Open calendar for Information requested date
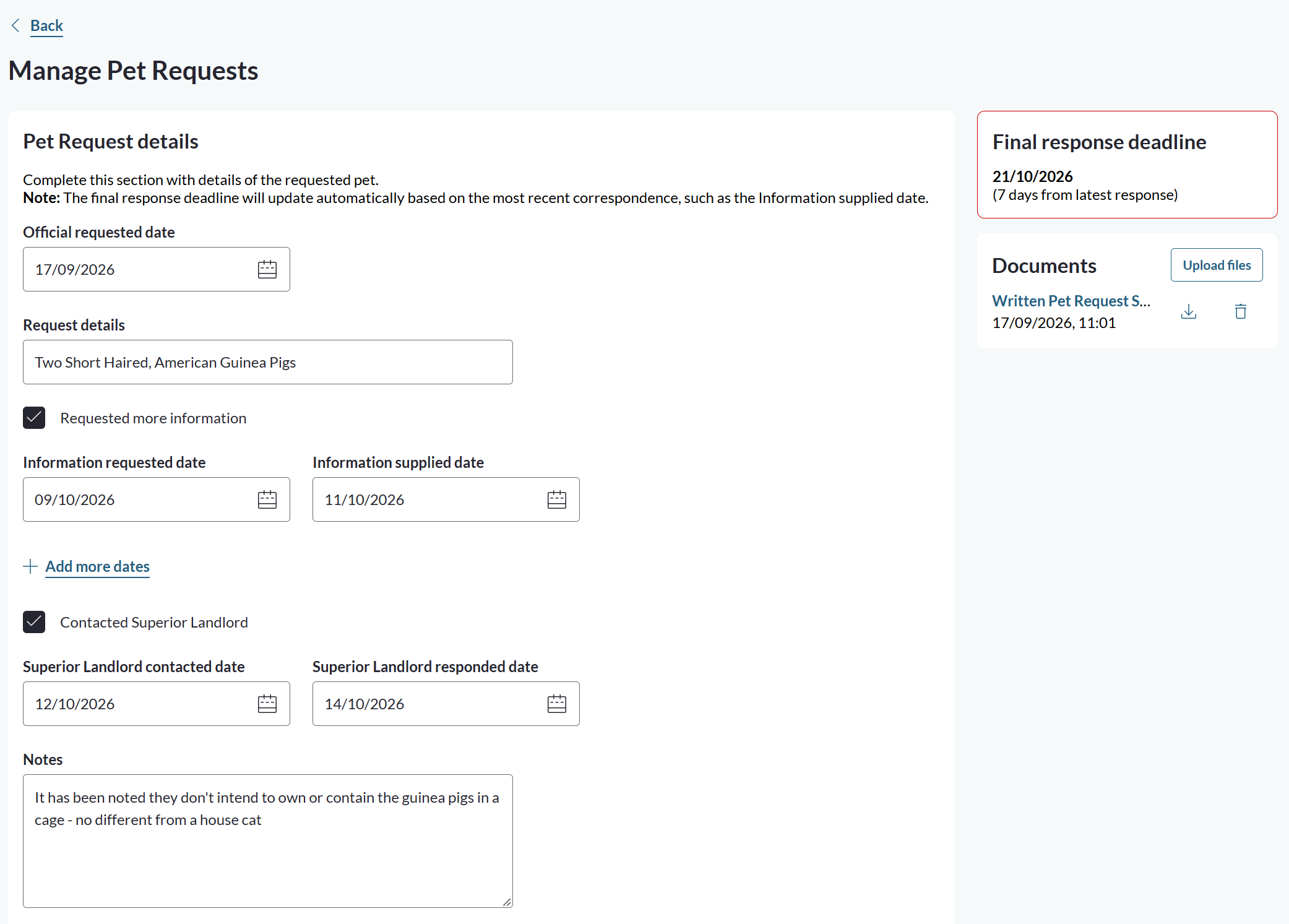This screenshot has width=1289, height=924. click(267, 499)
